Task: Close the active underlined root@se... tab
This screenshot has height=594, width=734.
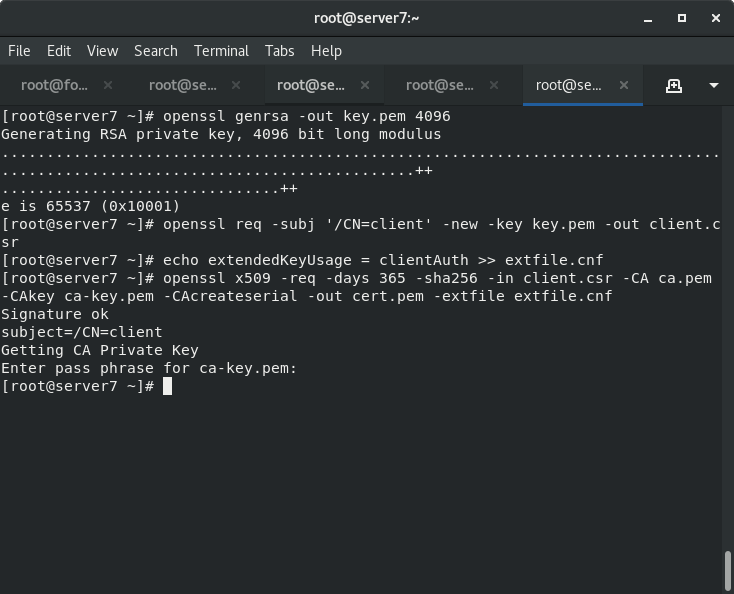Action: pyautogui.click(x=624, y=85)
